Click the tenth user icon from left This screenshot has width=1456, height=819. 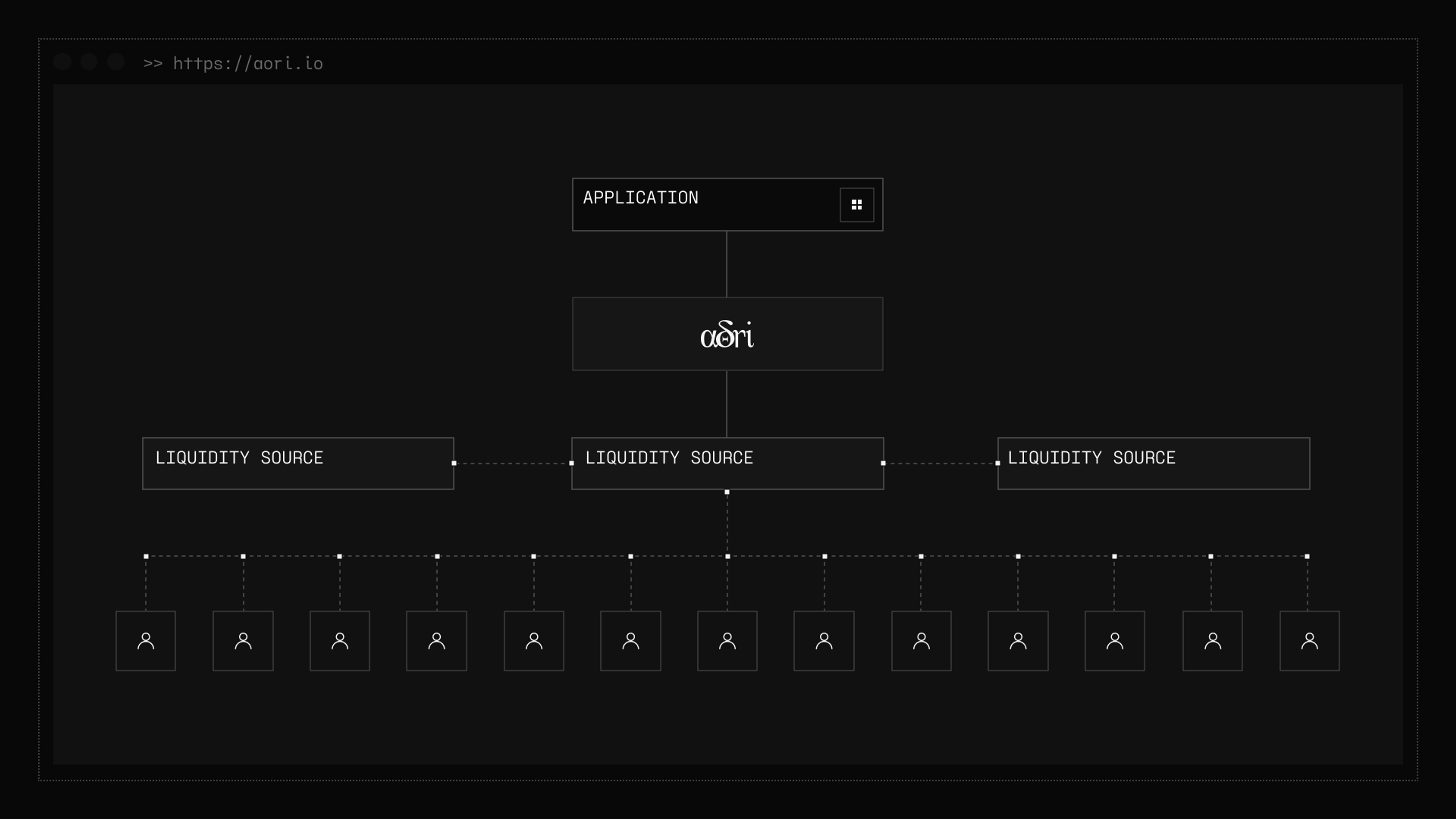pyautogui.click(x=1018, y=641)
